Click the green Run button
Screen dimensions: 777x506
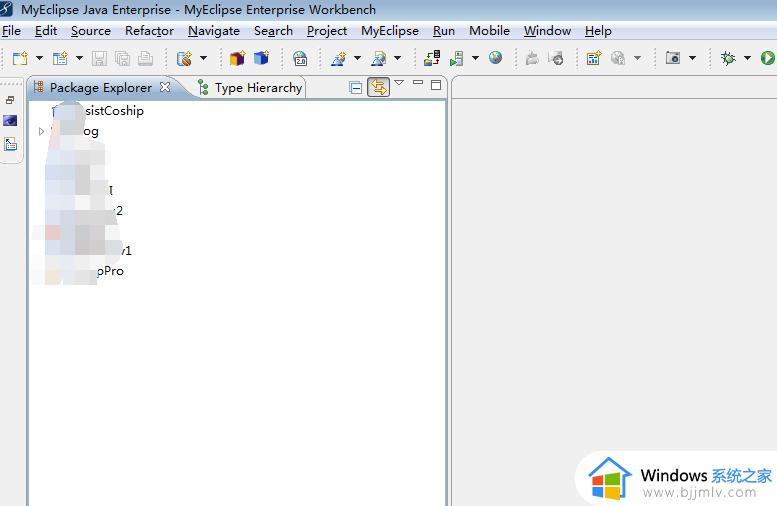(x=768, y=58)
